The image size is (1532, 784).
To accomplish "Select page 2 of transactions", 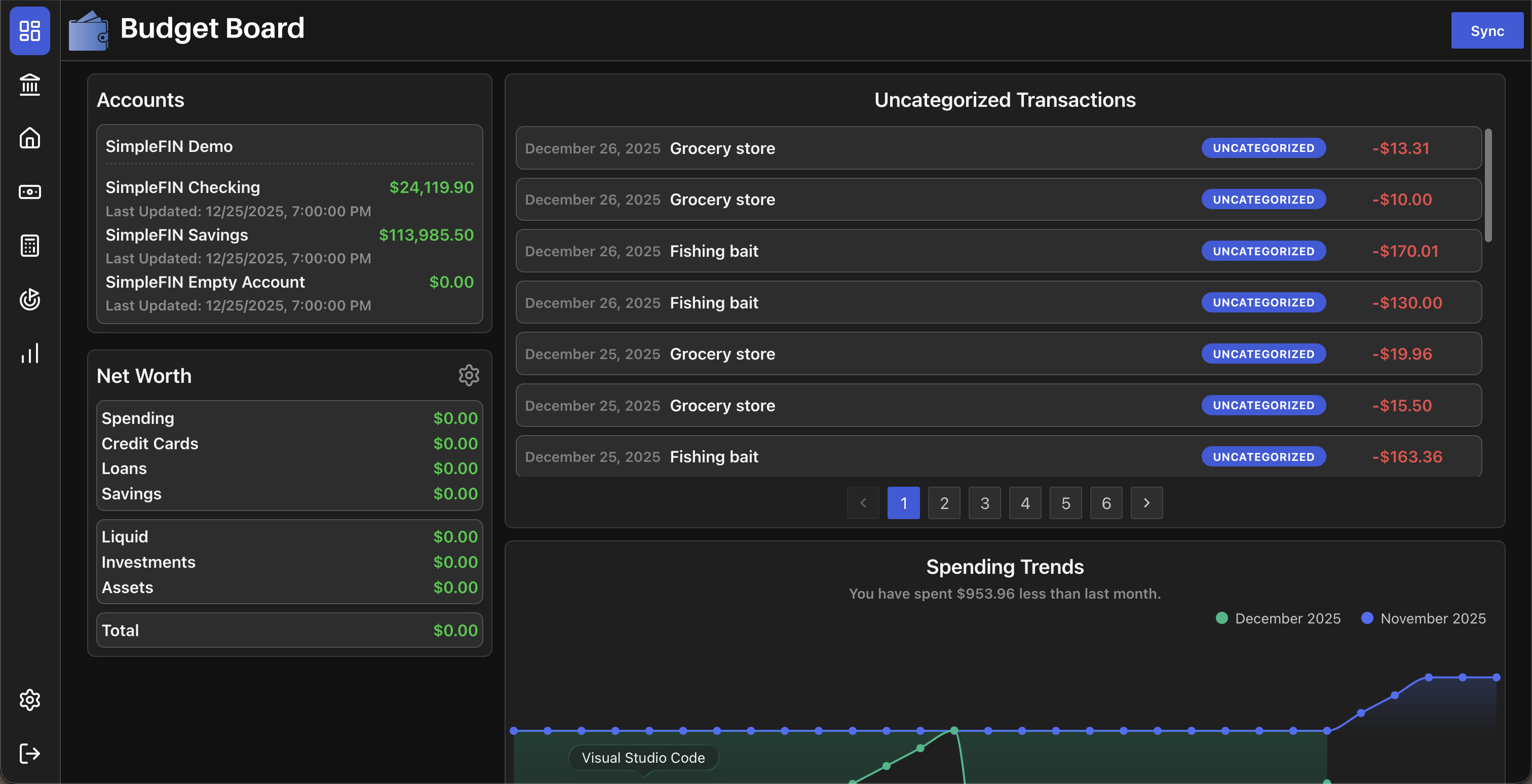I will (944, 503).
